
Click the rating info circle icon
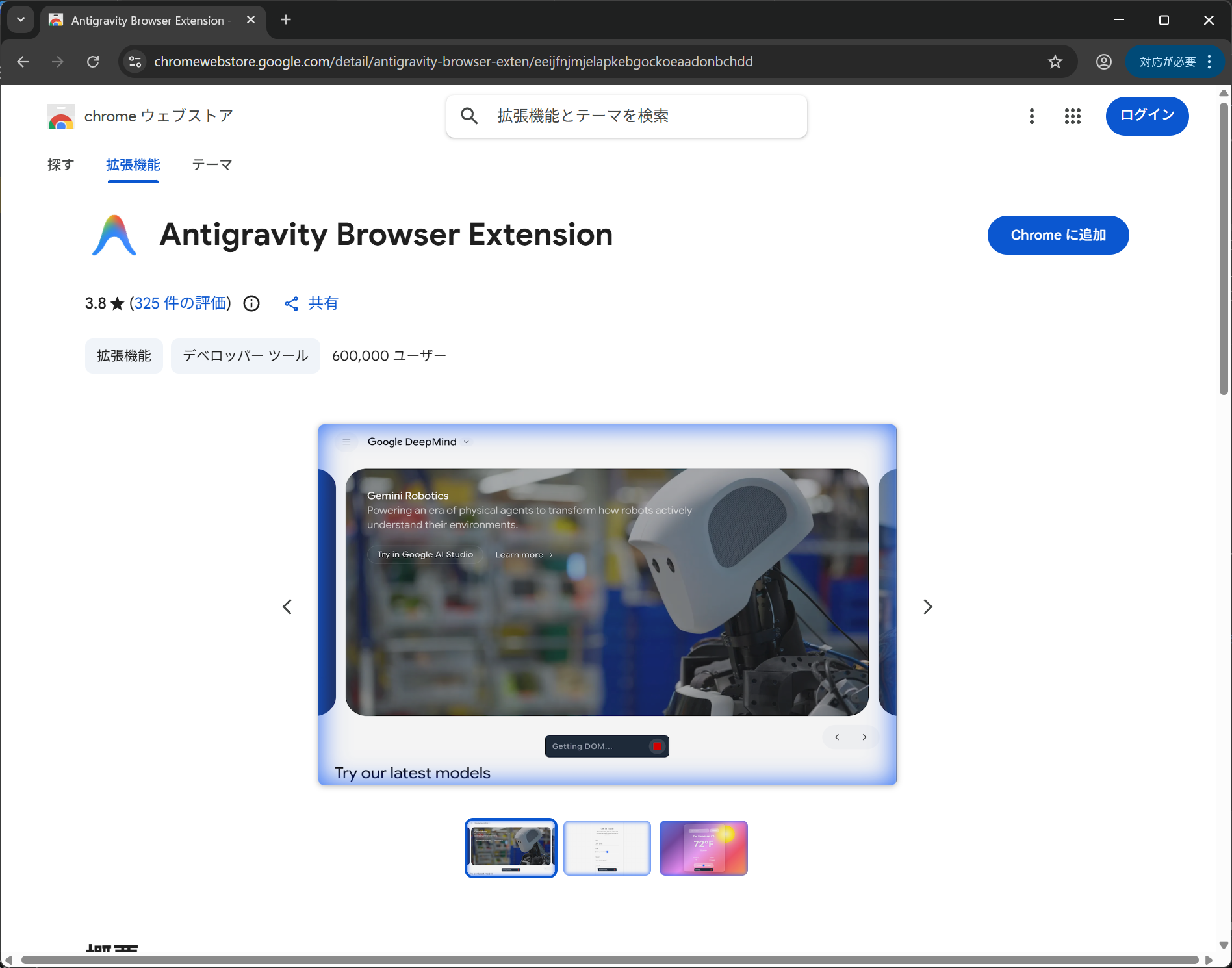pyautogui.click(x=251, y=303)
